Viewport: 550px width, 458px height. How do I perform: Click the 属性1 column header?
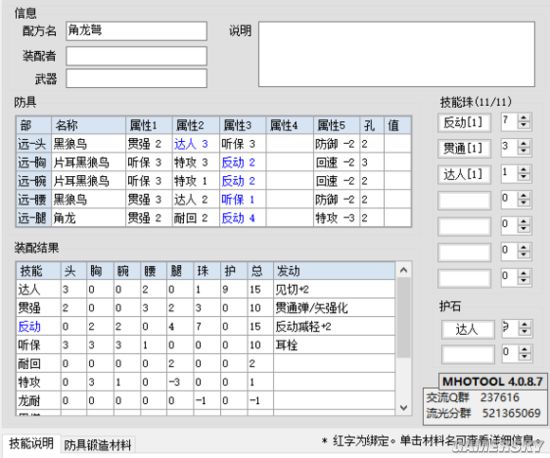click(149, 125)
